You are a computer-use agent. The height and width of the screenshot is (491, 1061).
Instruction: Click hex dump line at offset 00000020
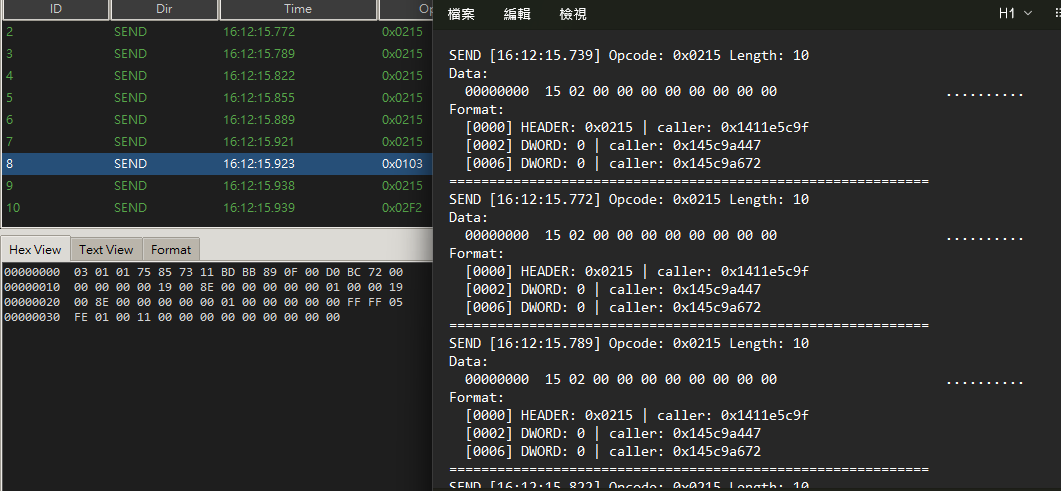coord(200,302)
